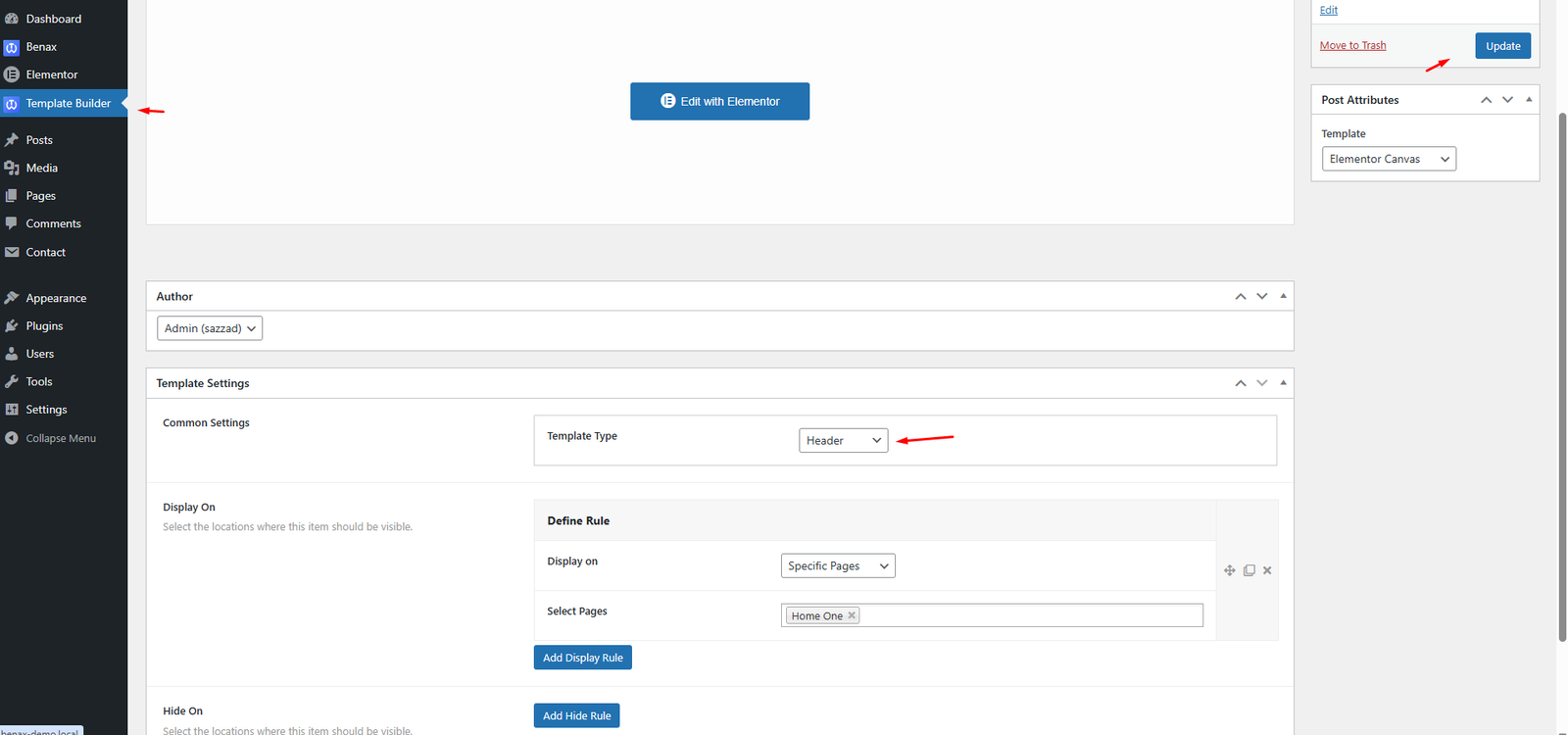Toggle the Template Settings panel triangle
1568x735 pixels.
click(1283, 383)
